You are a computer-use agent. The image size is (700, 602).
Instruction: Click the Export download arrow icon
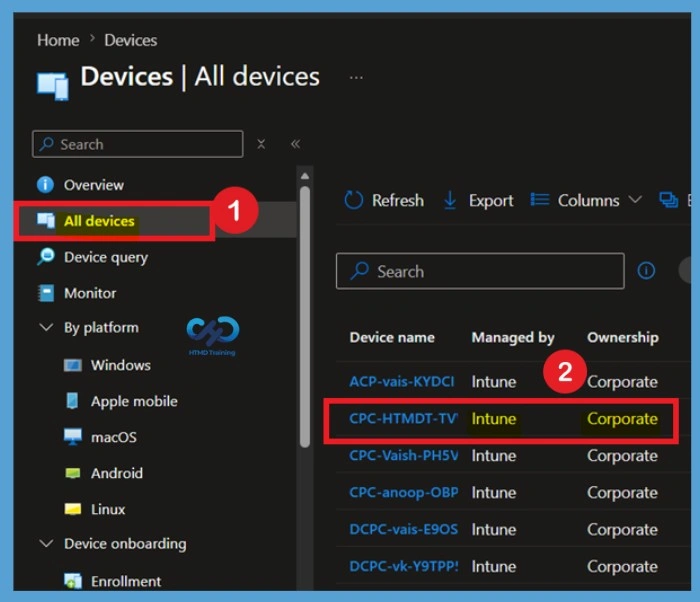coord(450,200)
